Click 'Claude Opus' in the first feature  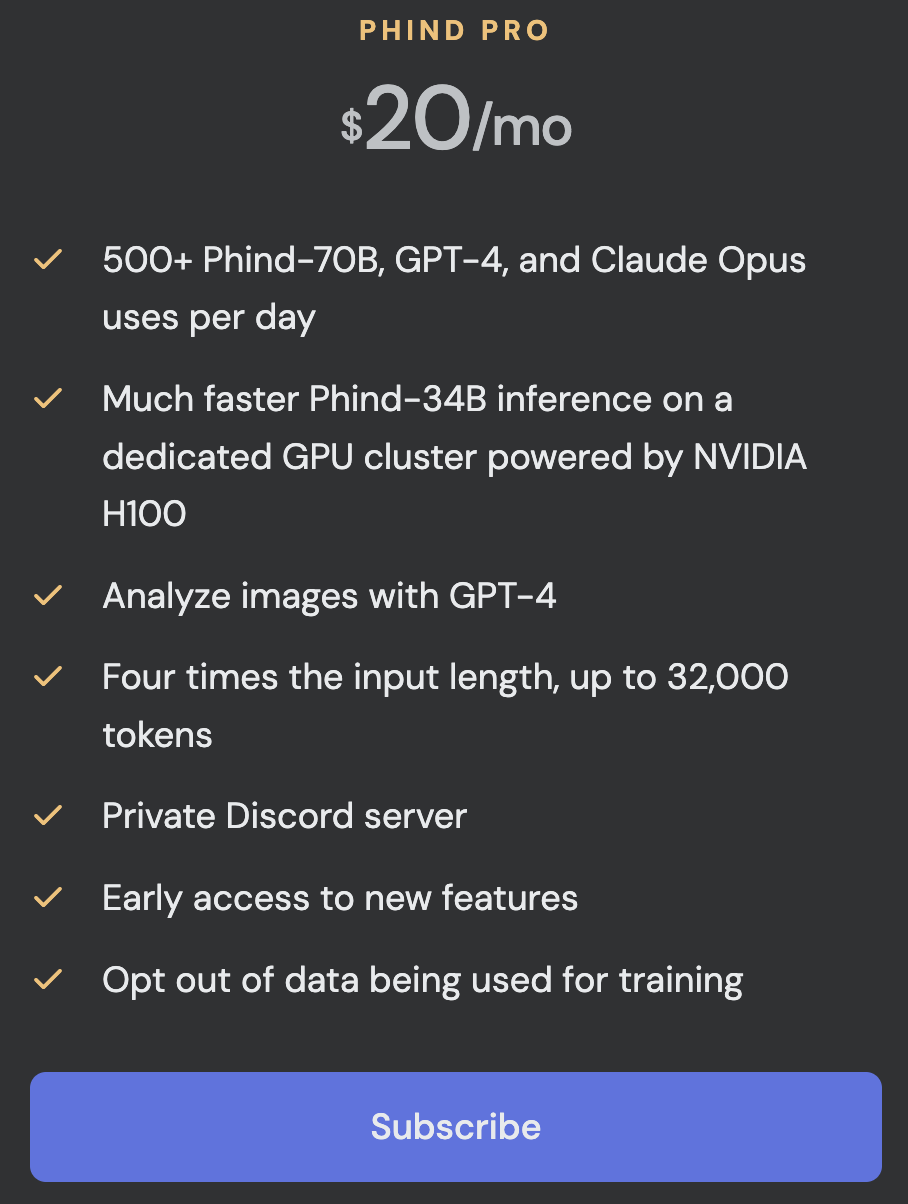(x=698, y=261)
